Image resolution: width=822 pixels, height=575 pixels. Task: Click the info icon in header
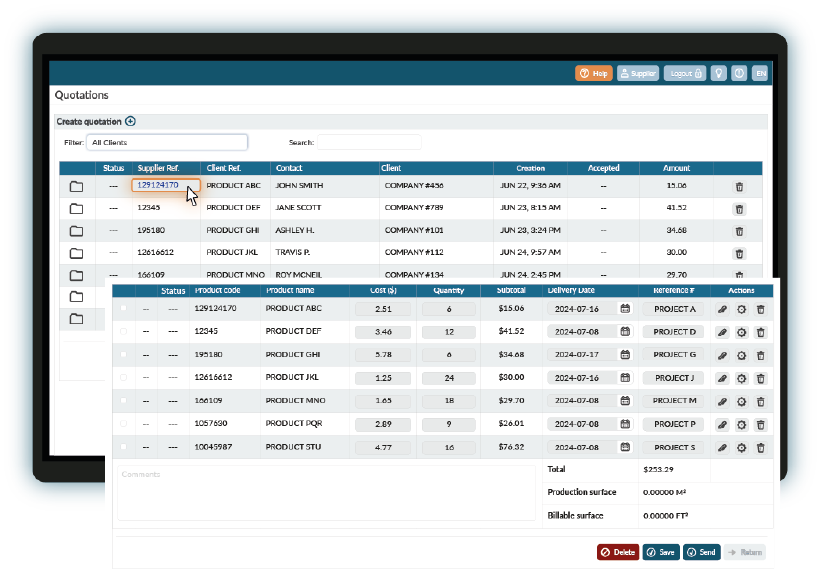click(x=739, y=73)
